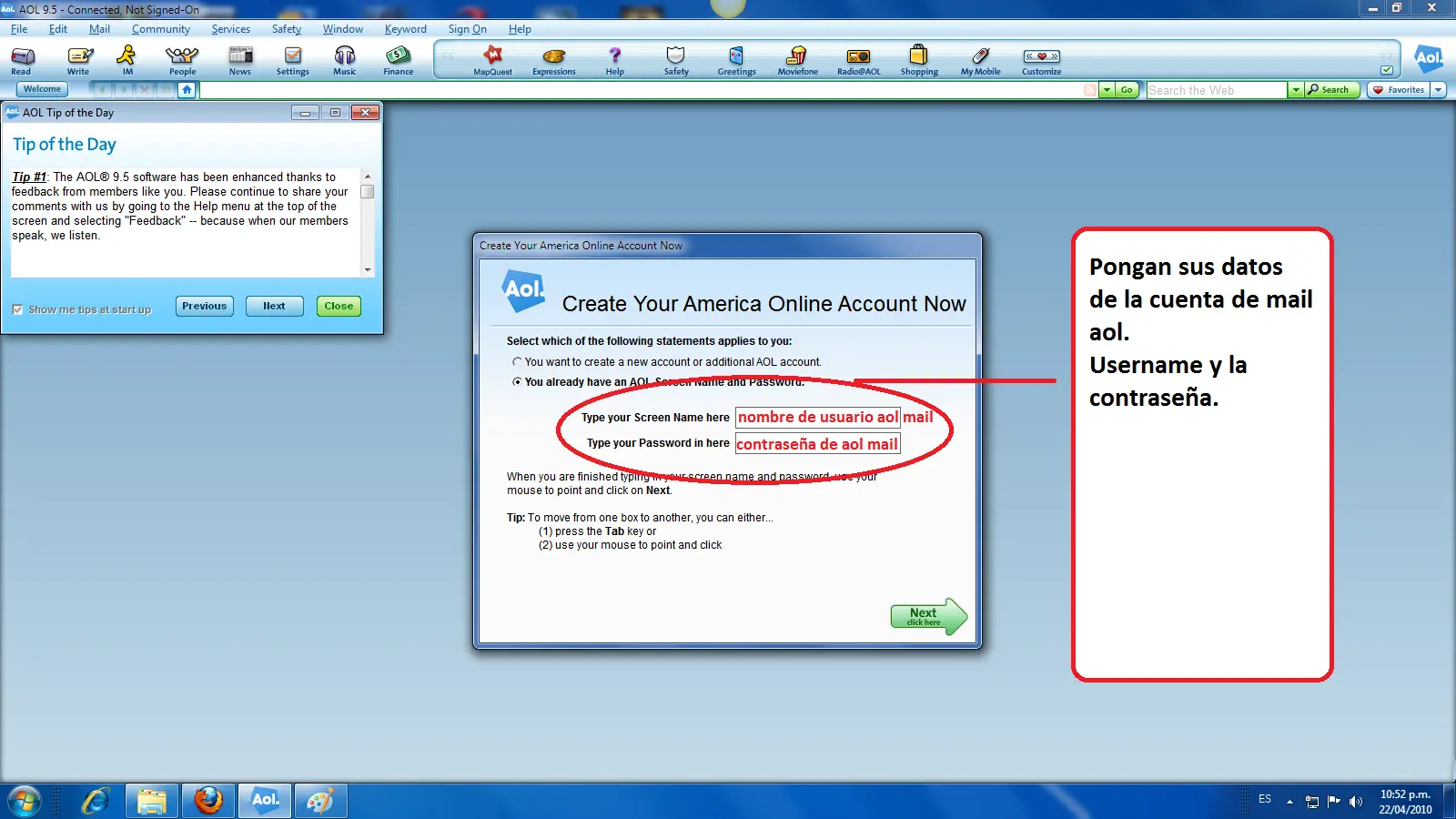Click Previous in Tip of the Day
The height and width of the screenshot is (819, 1456).
[205, 307]
